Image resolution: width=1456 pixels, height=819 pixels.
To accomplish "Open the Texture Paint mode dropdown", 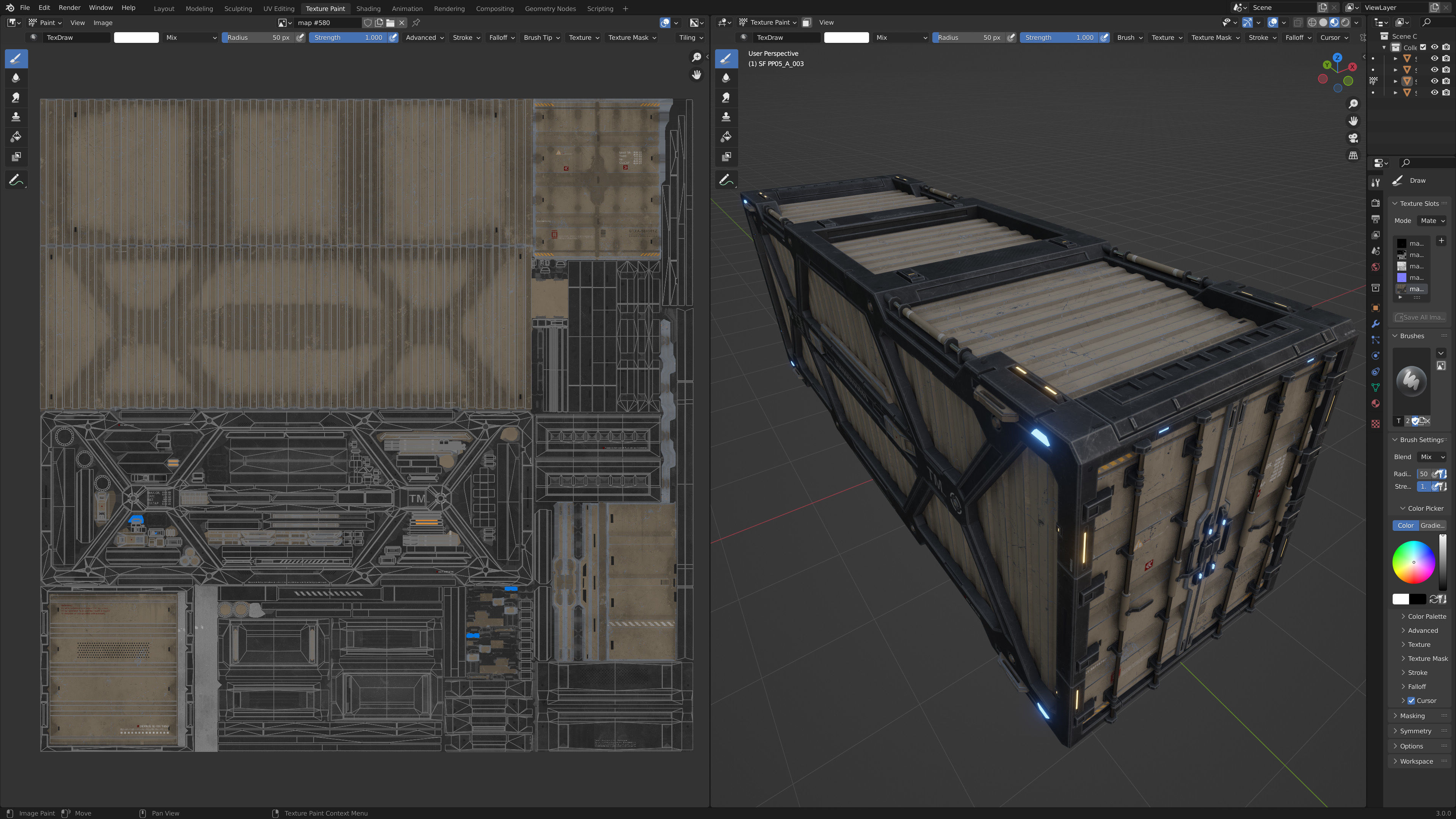I will coord(768,23).
